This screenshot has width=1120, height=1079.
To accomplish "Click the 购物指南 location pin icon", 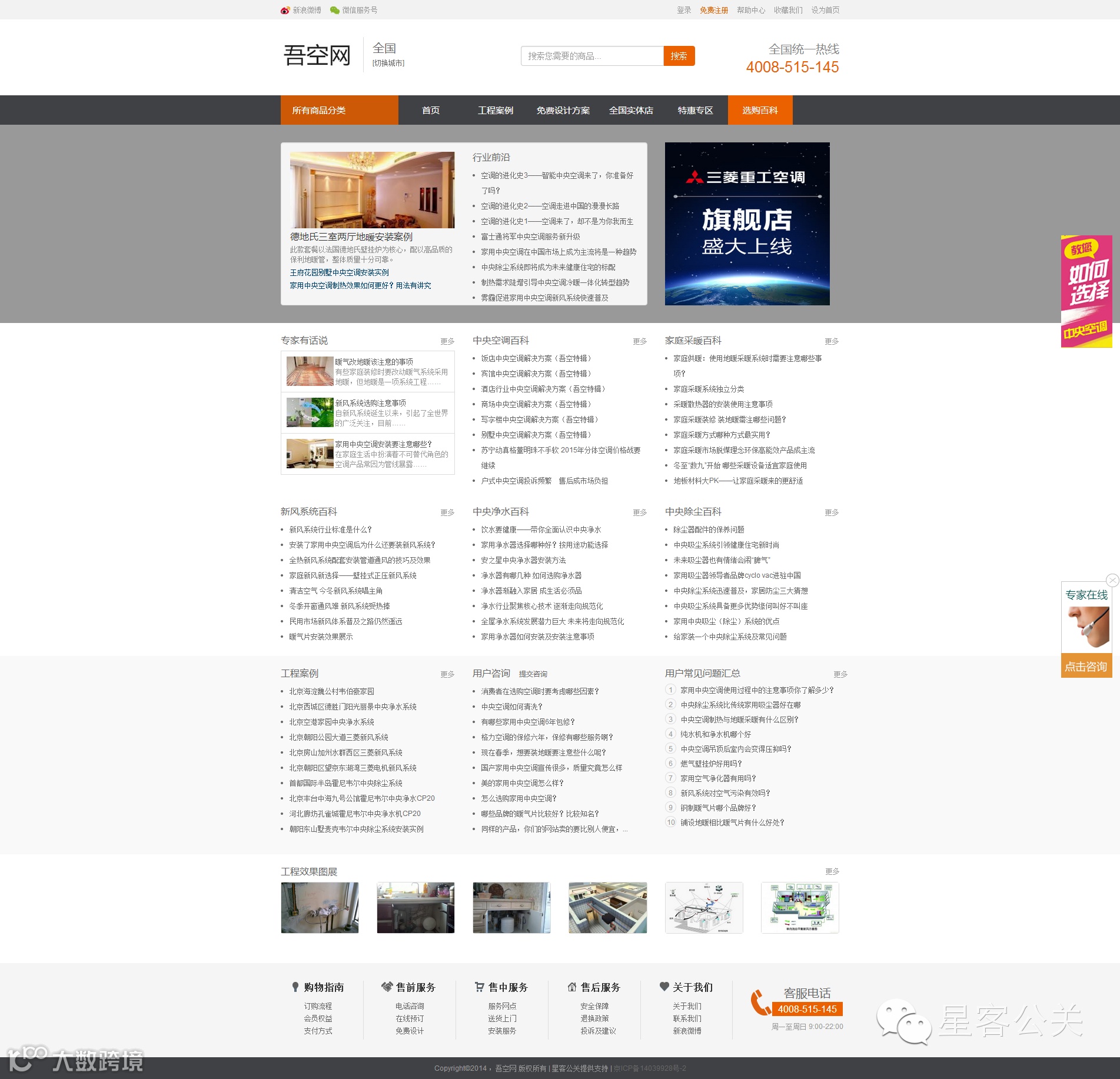I will 295,987.
